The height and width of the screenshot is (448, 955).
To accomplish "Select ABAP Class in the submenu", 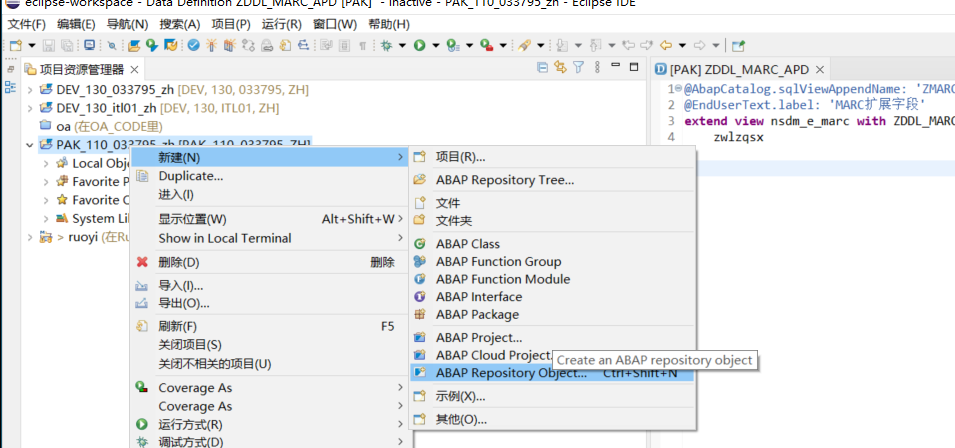I will point(467,244).
